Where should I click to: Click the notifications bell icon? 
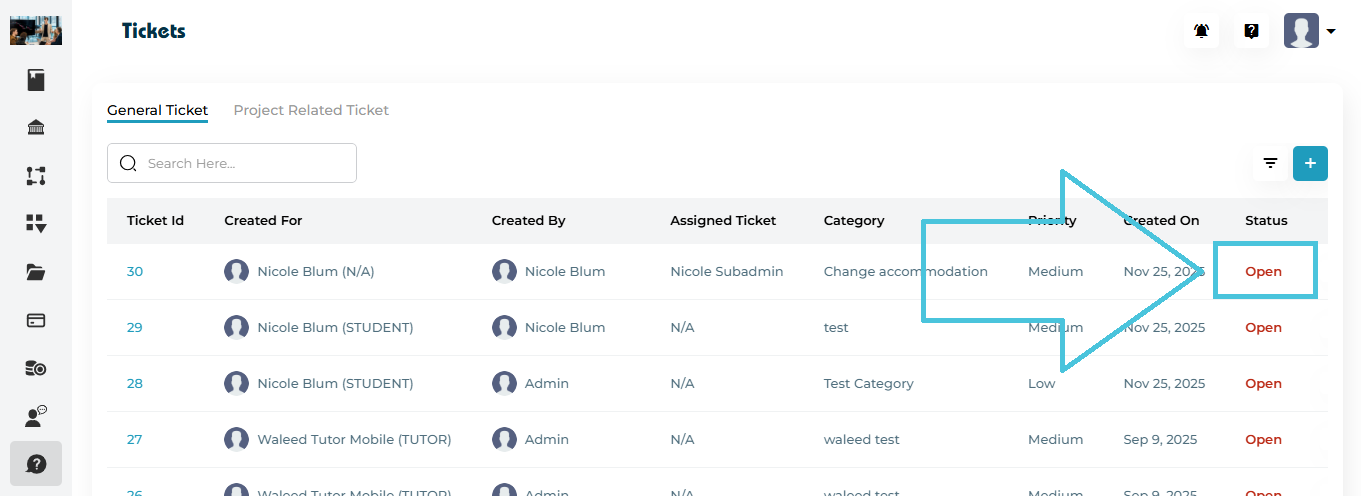[1201, 31]
